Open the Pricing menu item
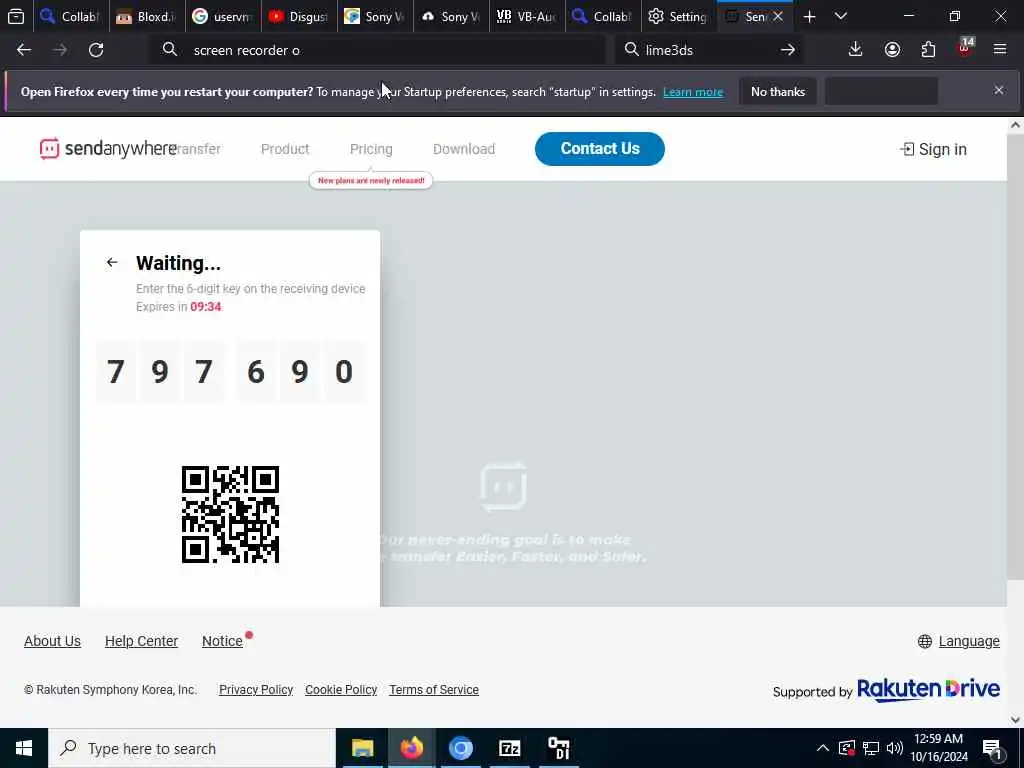The width and height of the screenshot is (1024, 768). pos(371,149)
